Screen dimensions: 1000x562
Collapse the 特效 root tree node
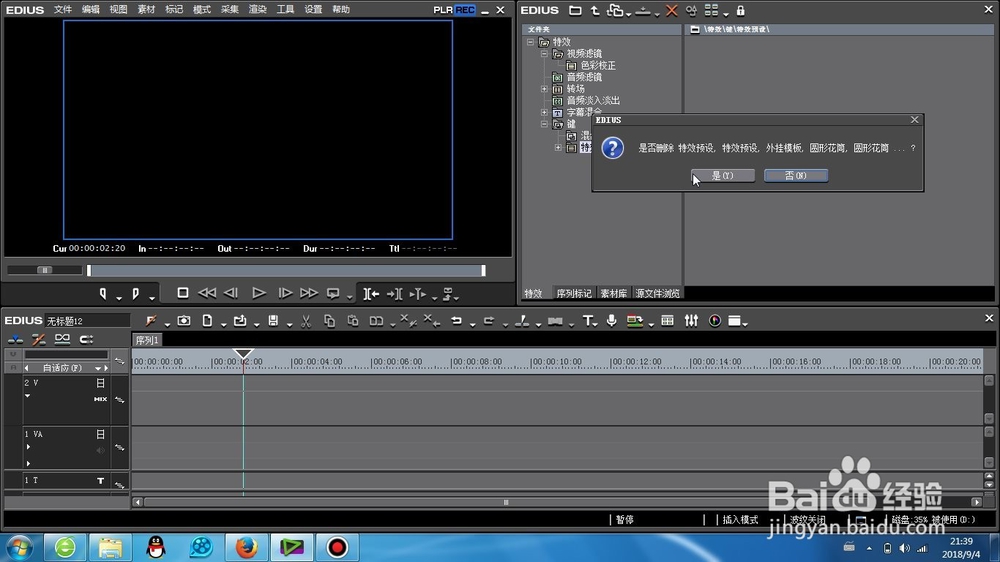click(531, 42)
